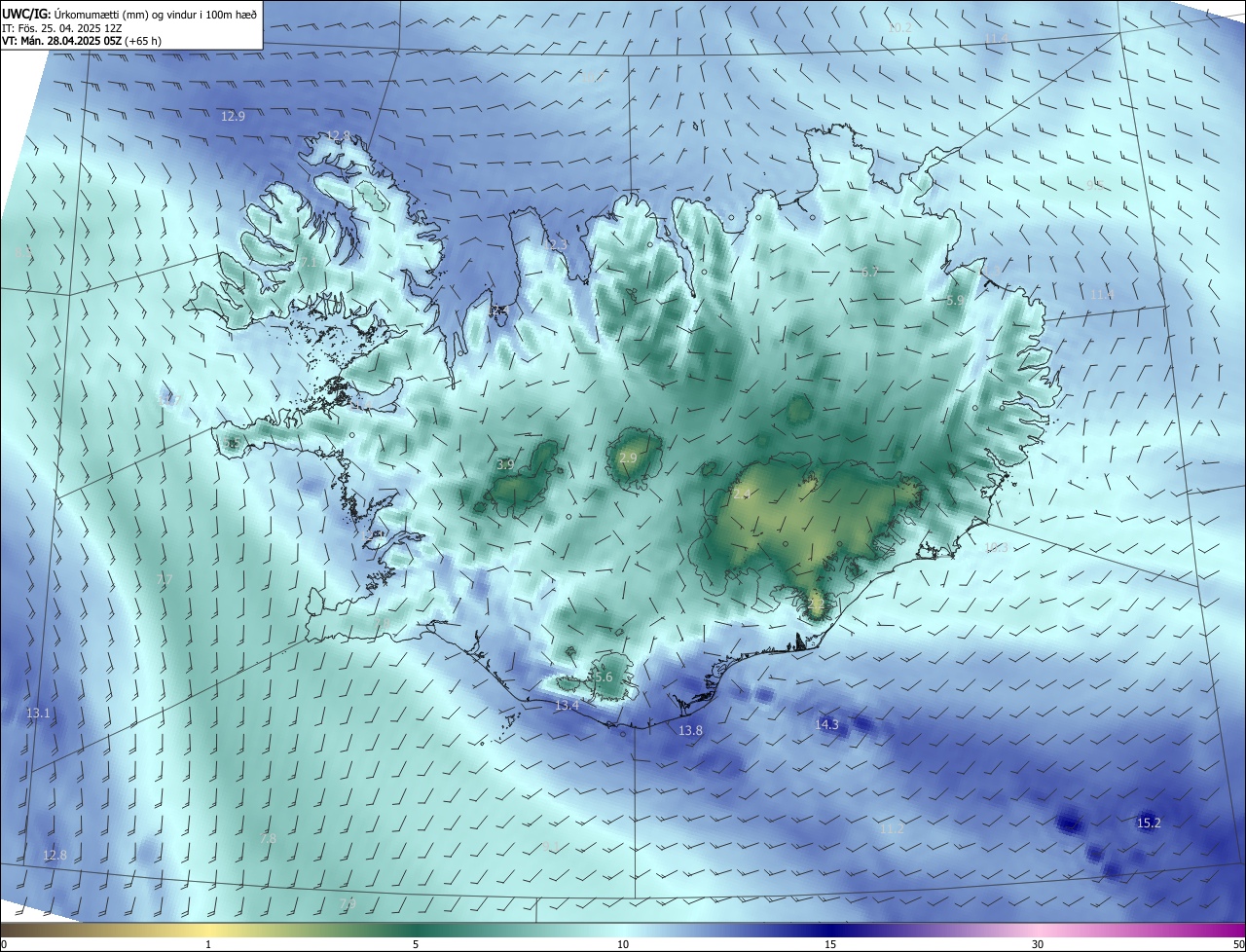This screenshot has height=952, width=1246.
Task: Click the '12.9' value label over the sea
Action: point(233,116)
